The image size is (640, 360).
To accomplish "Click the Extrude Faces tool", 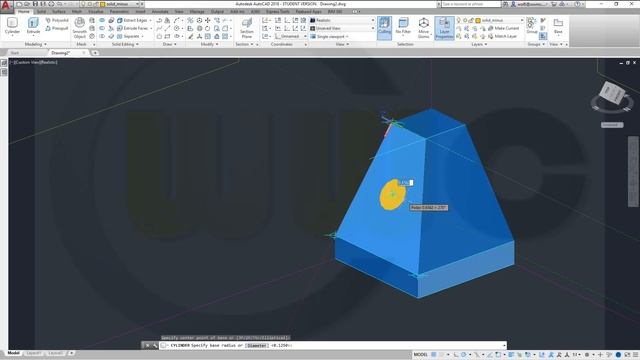I will coord(133,28).
